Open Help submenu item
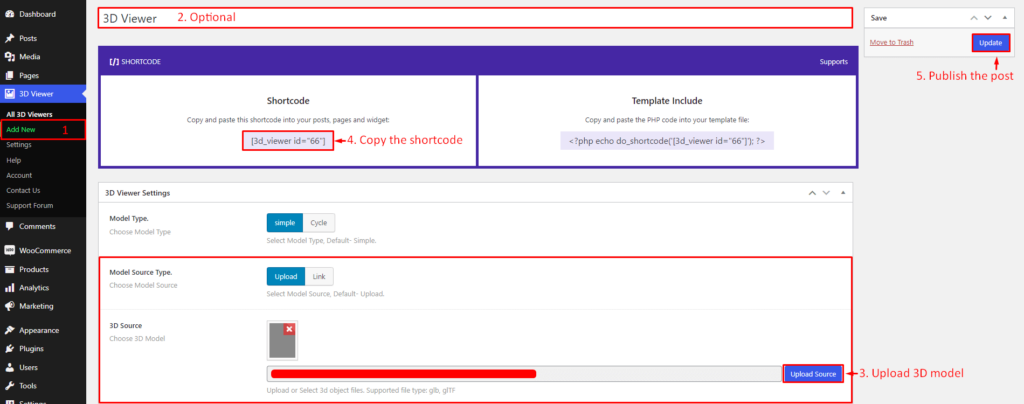 (x=14, y=160)
